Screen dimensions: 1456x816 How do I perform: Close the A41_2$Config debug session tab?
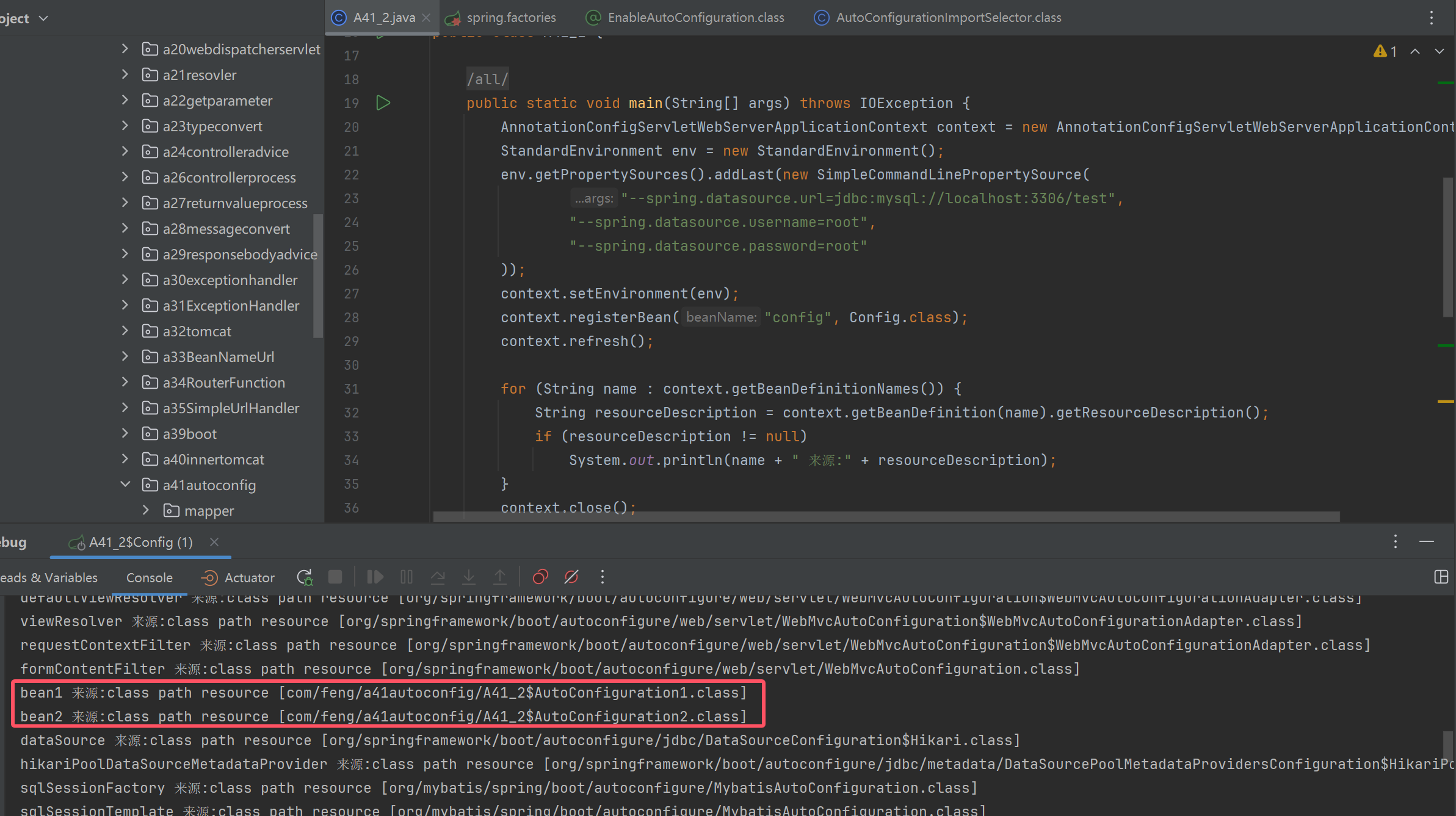tap(214, 542)
